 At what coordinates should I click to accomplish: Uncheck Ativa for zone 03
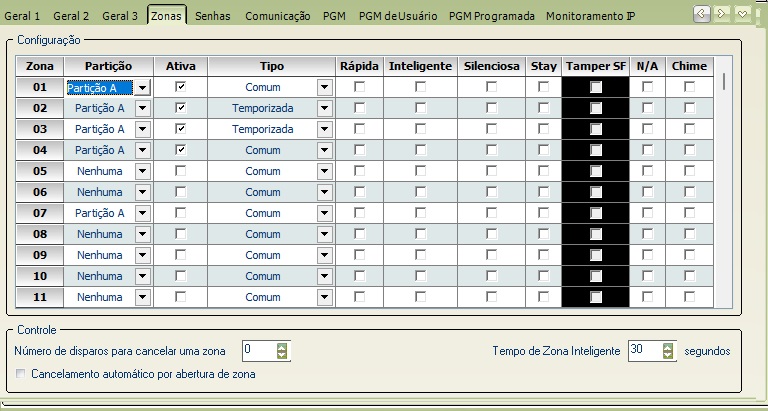point(181,129)
